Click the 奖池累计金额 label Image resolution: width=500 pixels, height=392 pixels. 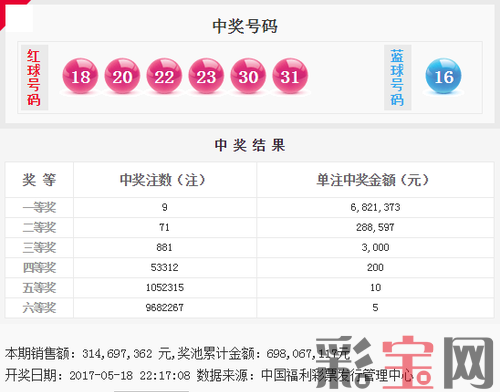pyautogui.click(x=218, y=354)
